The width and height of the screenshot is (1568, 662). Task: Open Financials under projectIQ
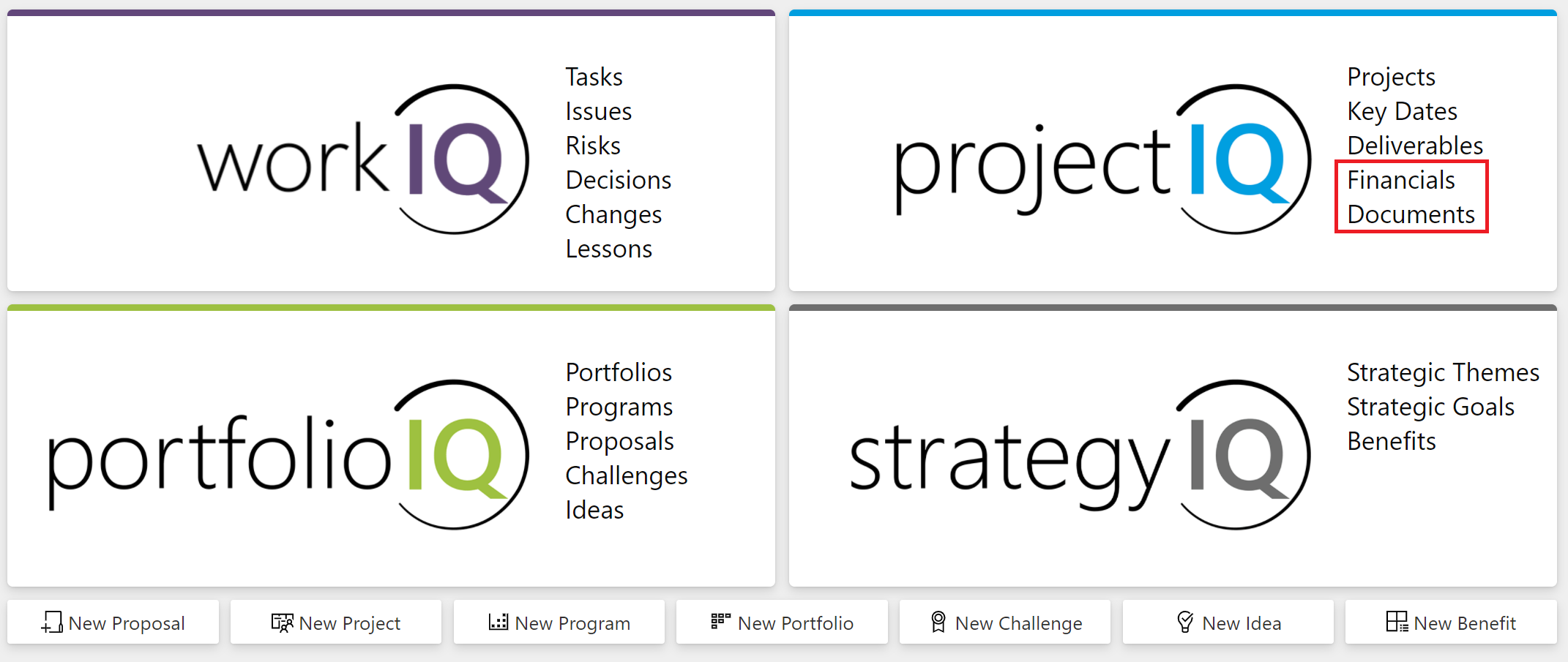pyautogui.click(x=1400, y=180)
